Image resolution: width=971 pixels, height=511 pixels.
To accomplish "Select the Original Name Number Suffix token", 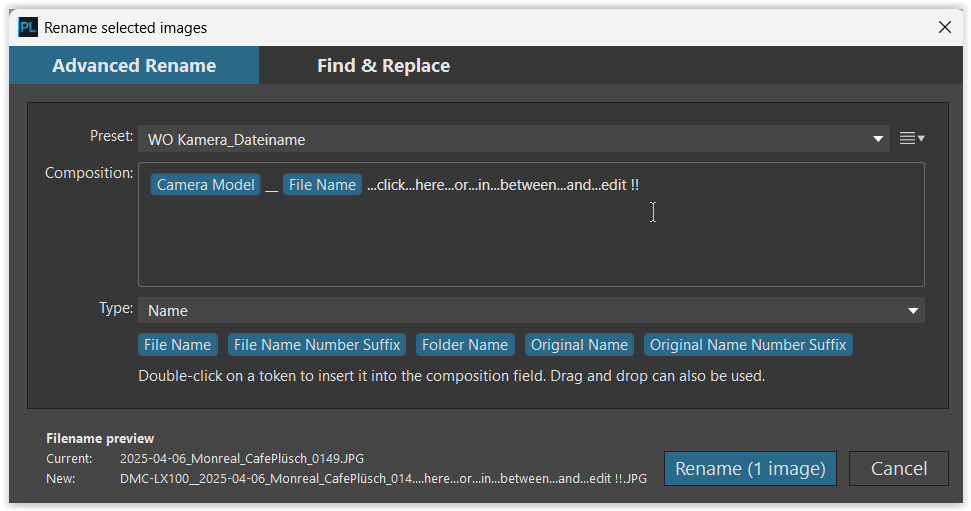I will [748, 345].
